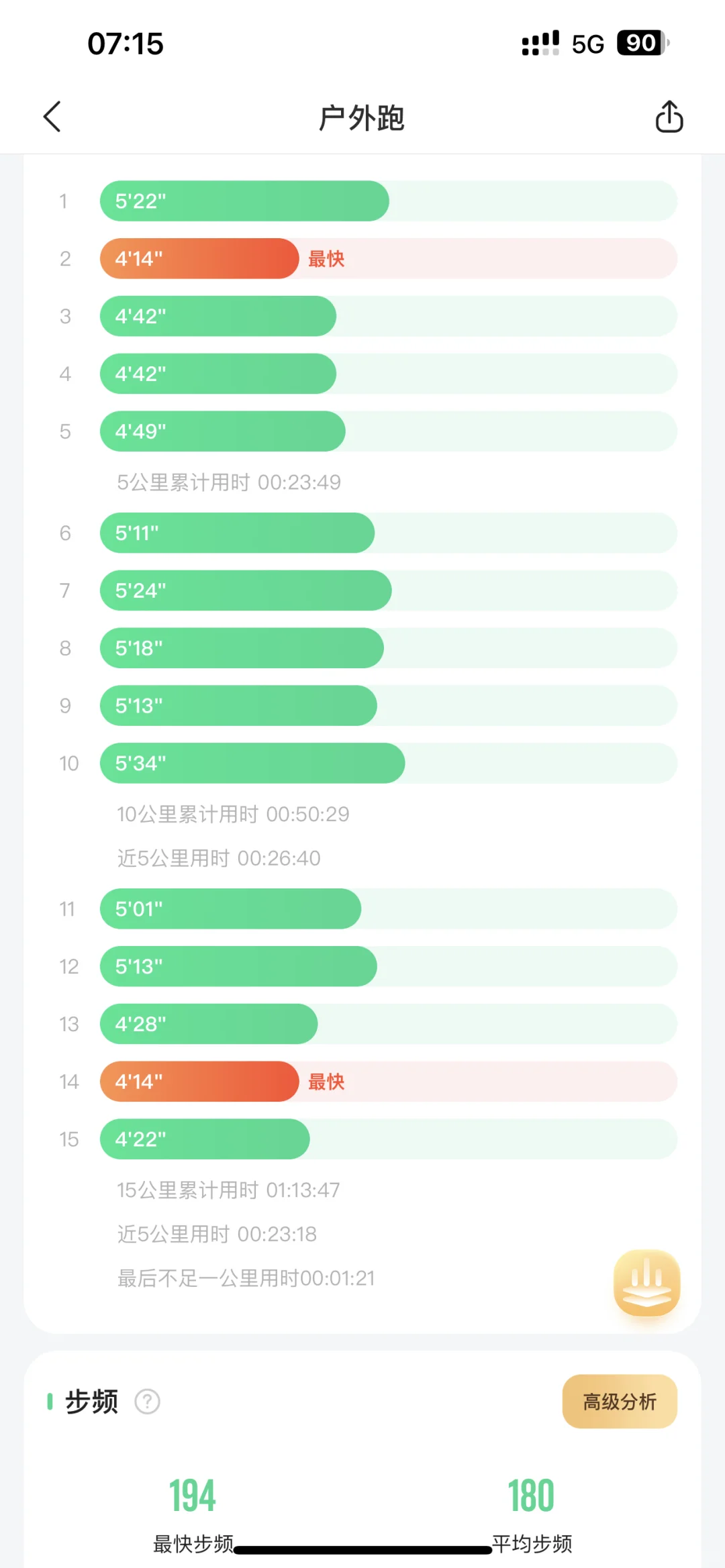Tap the battery indicator showing 90
This screenshot has width=725, height=1568.
642,44
